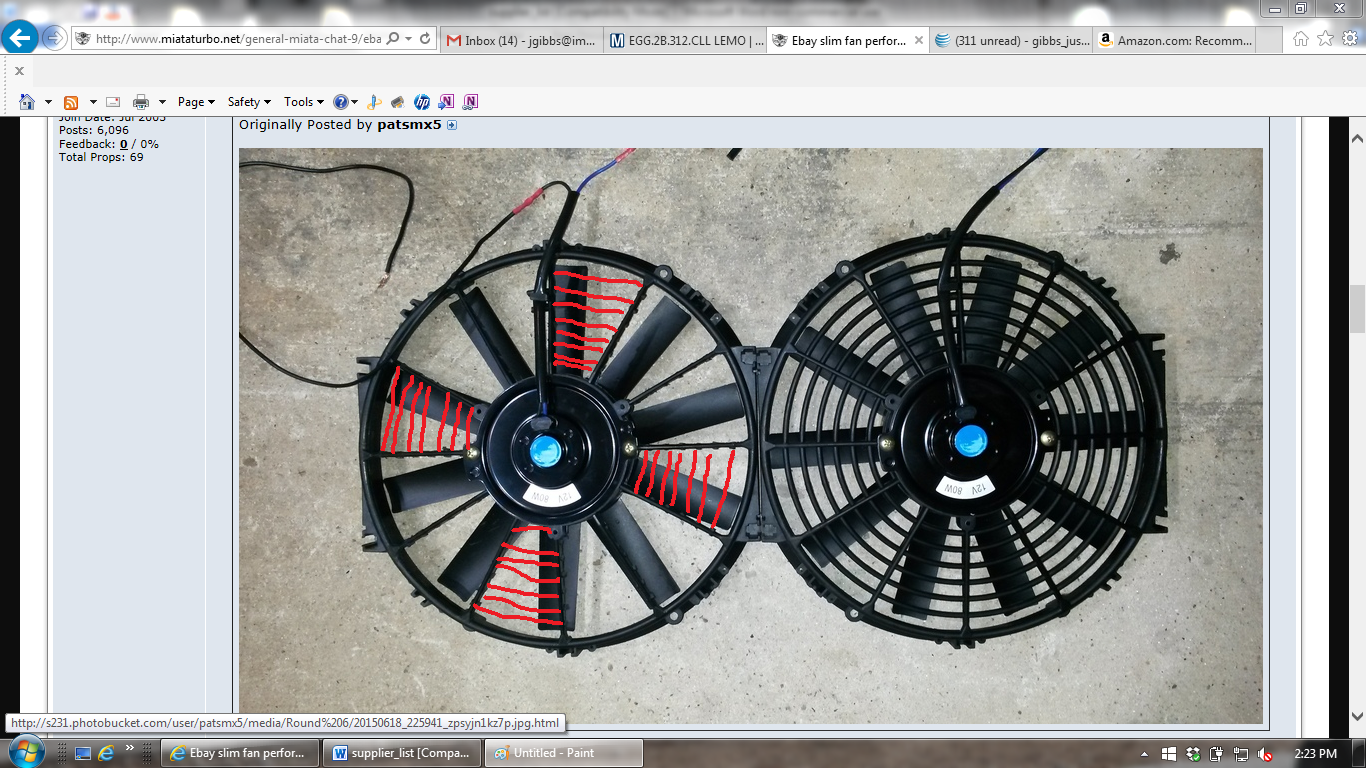Viewport: 1366px width, 768px height.
Task: Close the Ebay slim fan tab
Action: point(917,41)
